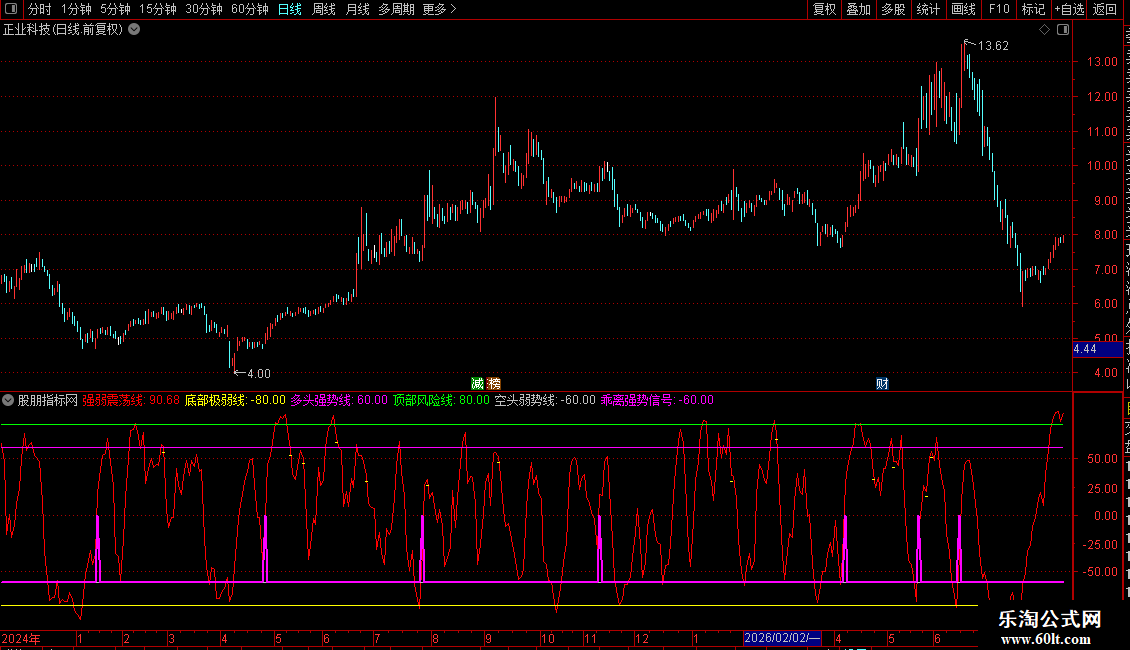Viewport: 1130px width, 650px height.
Task: Click the 2026/02/02 date cursor label
Action: click(x=782, y=638)
